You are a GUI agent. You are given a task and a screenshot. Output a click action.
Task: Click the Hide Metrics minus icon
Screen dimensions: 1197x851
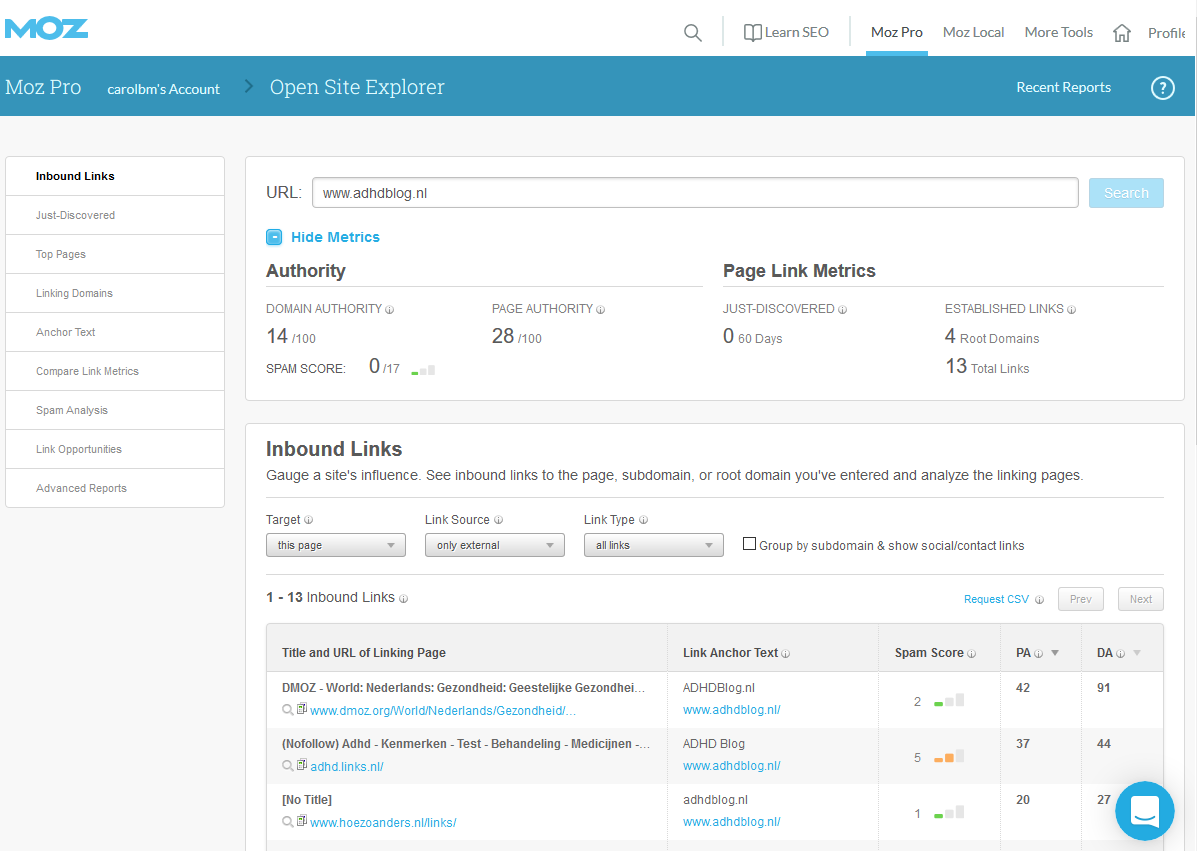pos(274,237)
